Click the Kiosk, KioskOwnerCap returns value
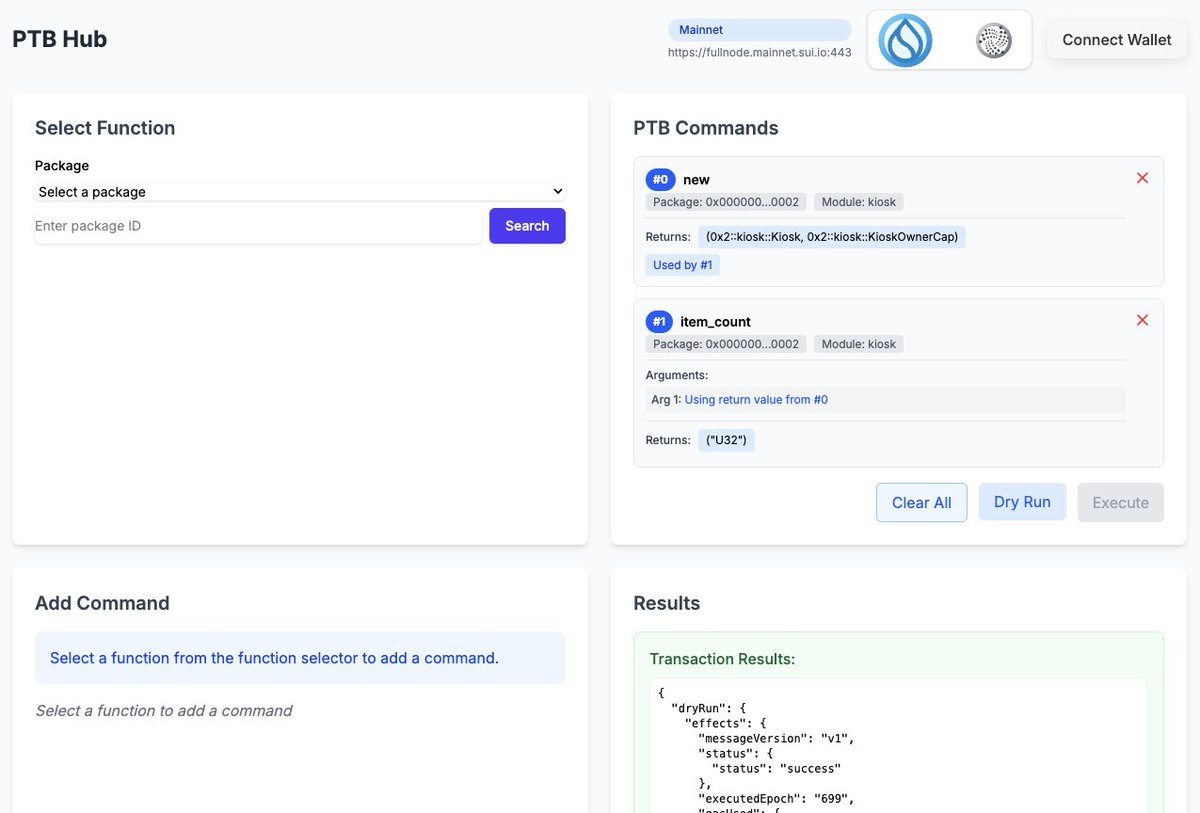Image resolution: width=1200 pixels, height=813 pixels. (x=832, y=237)
